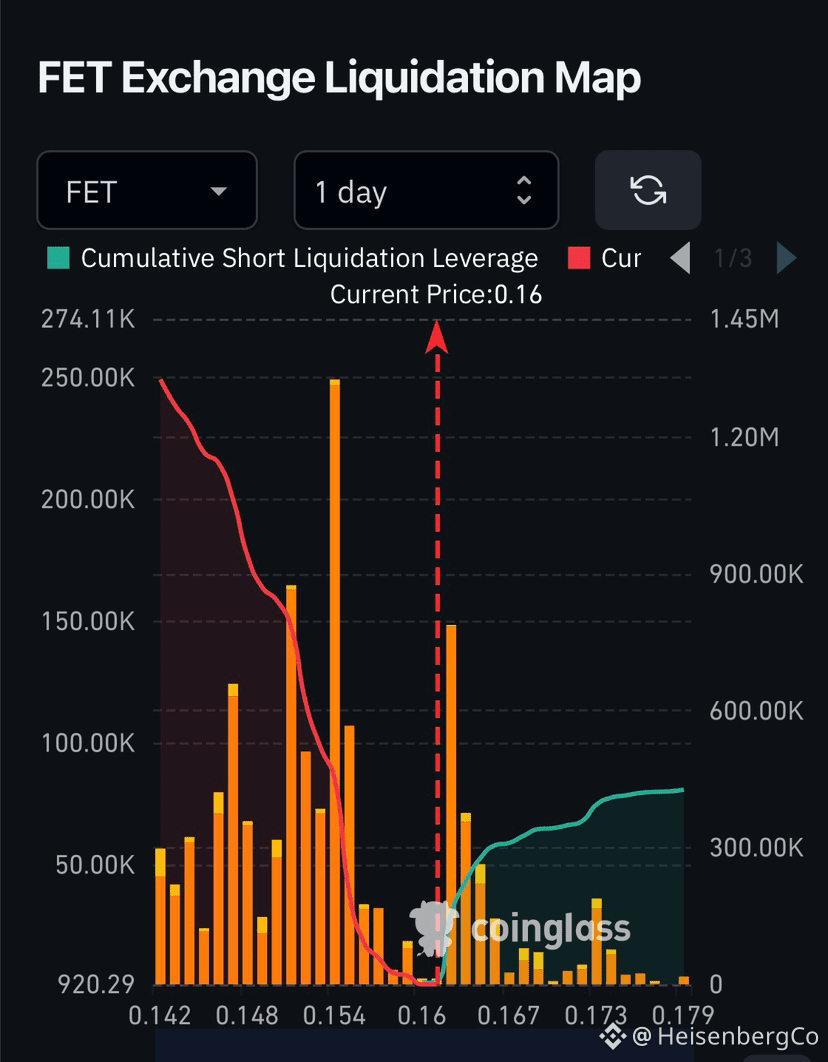The height and width of the screenshot is (1062, 828).
Task: Toggle Cumulative Short Liquidation Leverage legend
Action: (309, 258)
